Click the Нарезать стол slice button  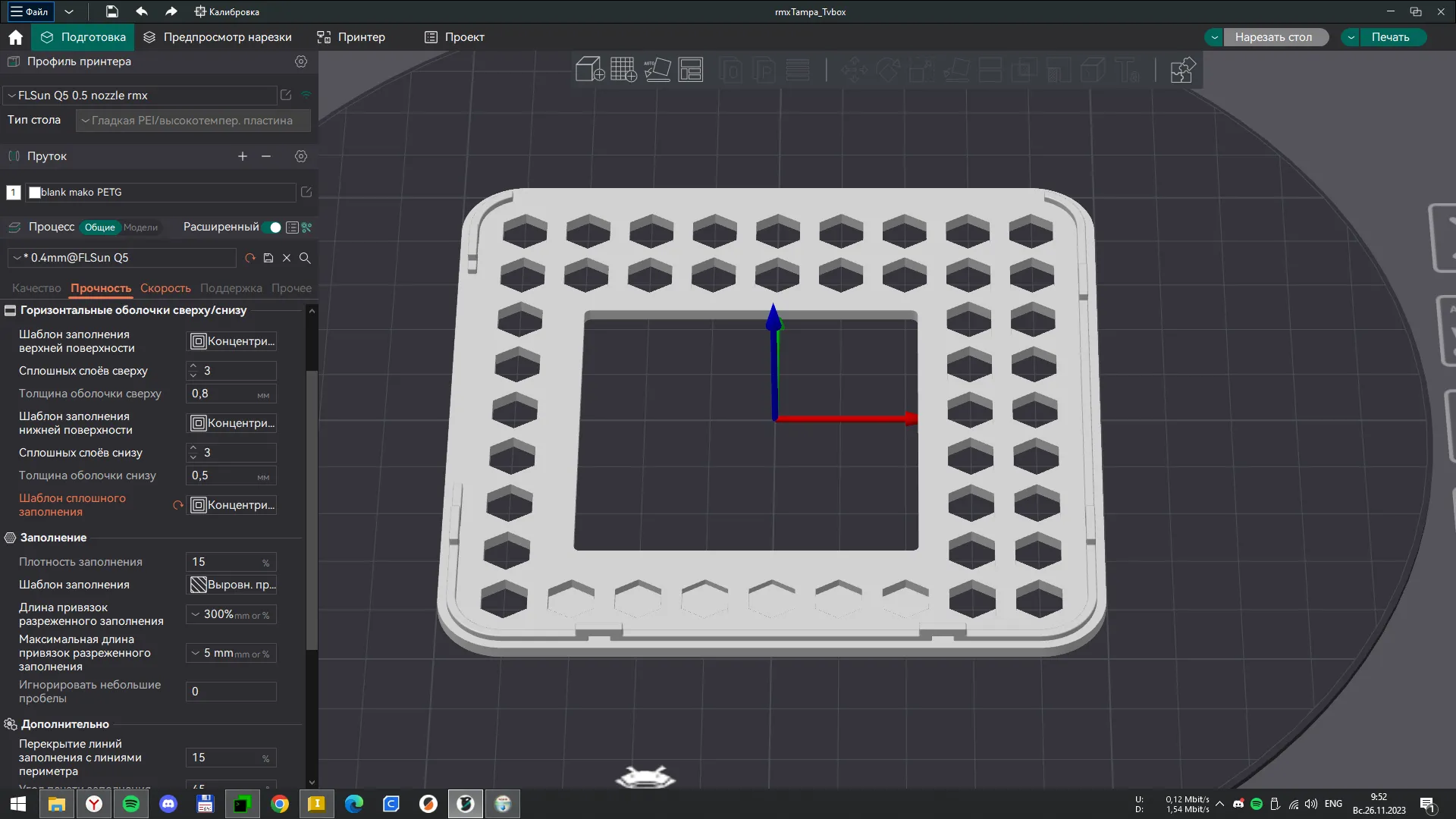click(1273, 37)
